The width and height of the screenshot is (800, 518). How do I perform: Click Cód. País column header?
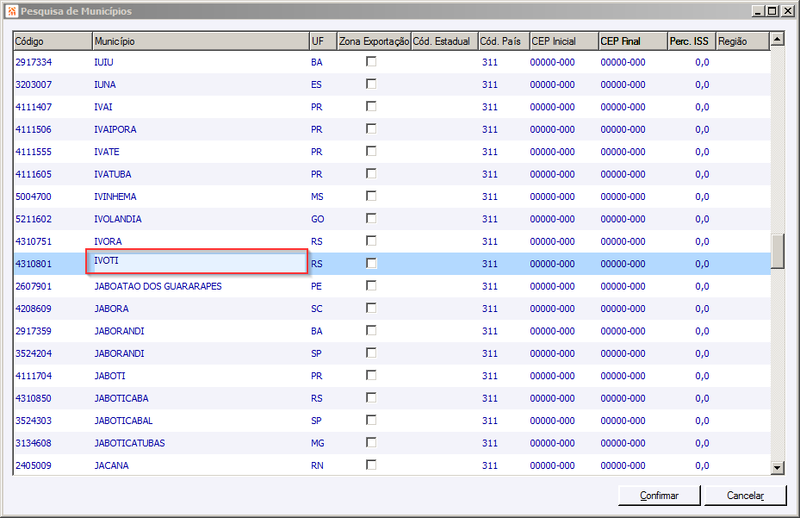tap(503, 41)
